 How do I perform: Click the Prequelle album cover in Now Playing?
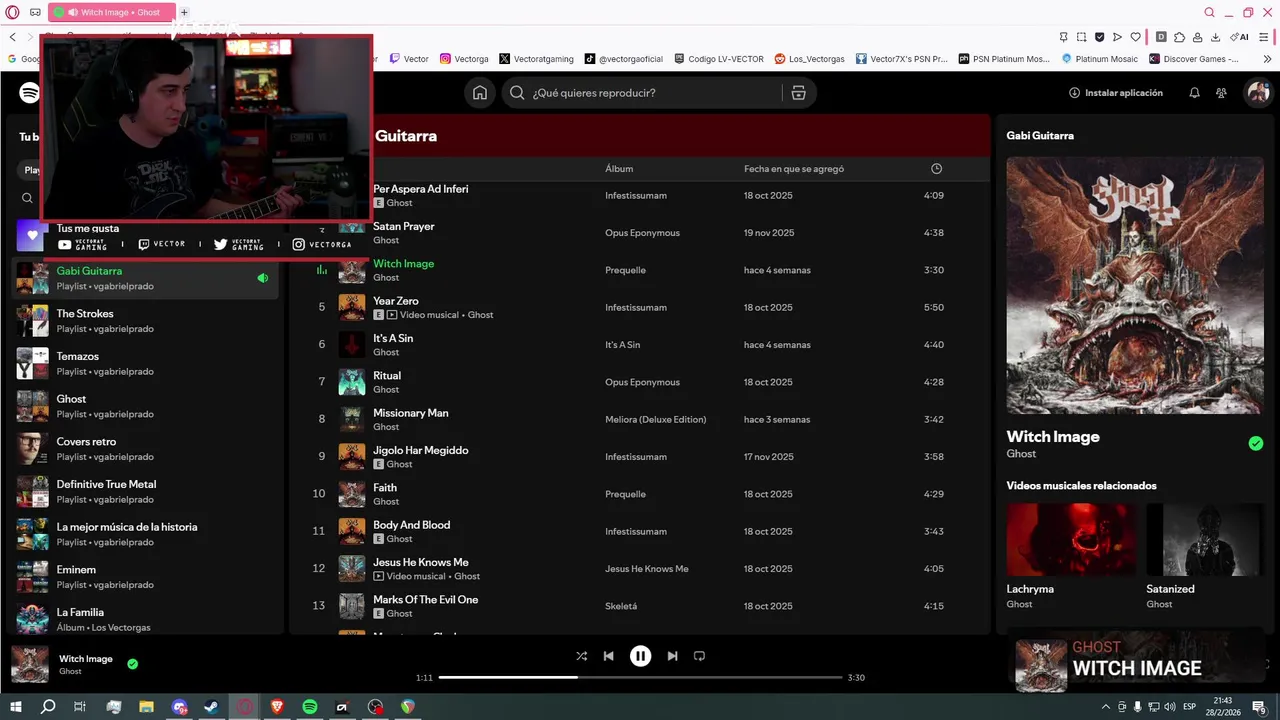click(1135, 285)
